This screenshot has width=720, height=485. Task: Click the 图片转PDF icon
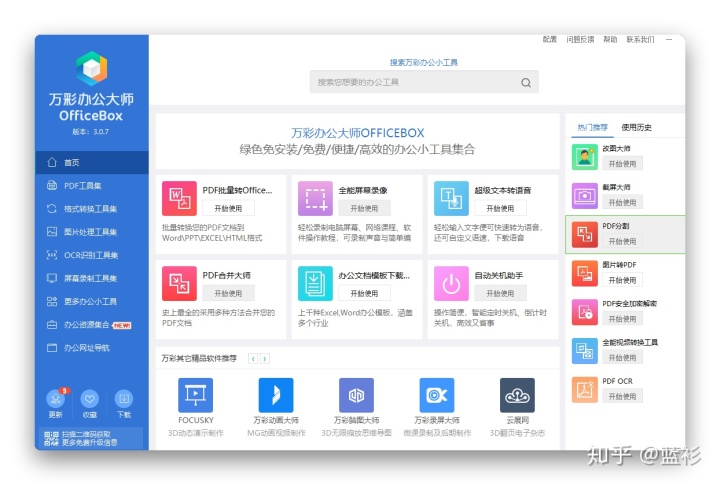click(585, 273)
